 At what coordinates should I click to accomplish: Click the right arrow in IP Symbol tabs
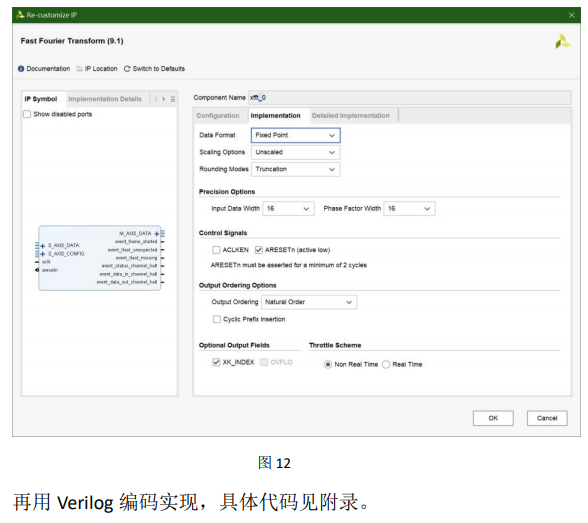tap(164, 99)
